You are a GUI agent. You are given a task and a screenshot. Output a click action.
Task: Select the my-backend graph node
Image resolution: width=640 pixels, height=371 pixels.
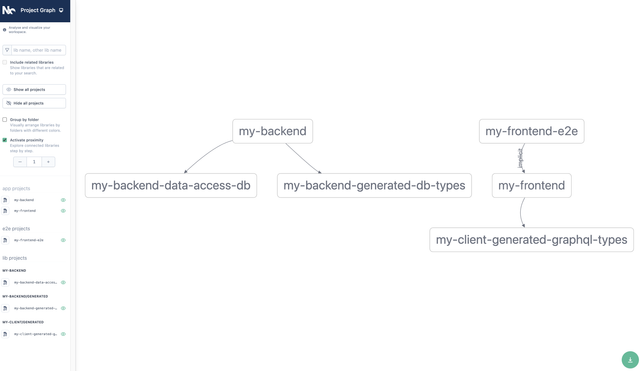[x=273, y=131]
